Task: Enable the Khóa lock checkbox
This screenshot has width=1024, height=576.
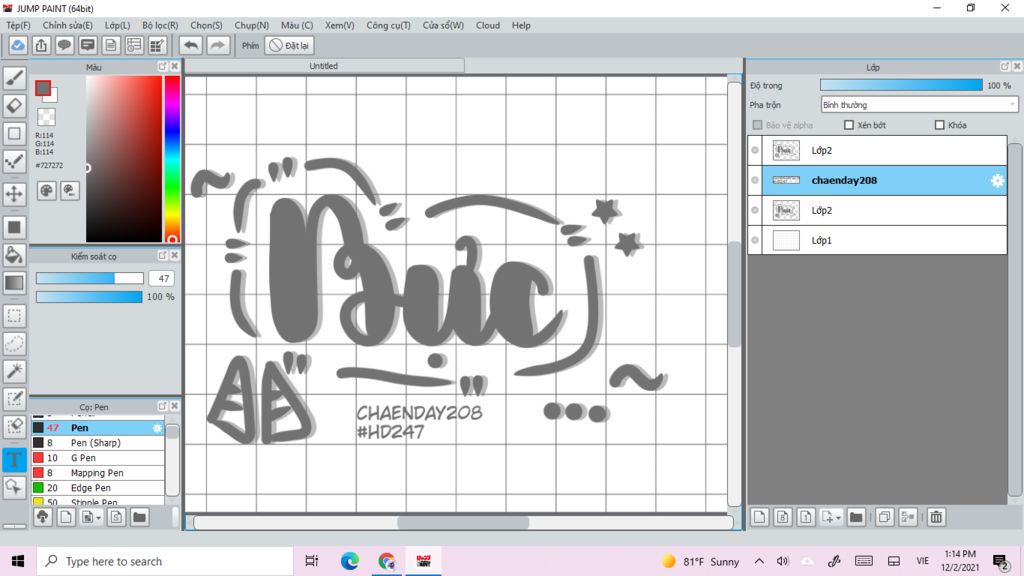Action: [x=940, y=125]
